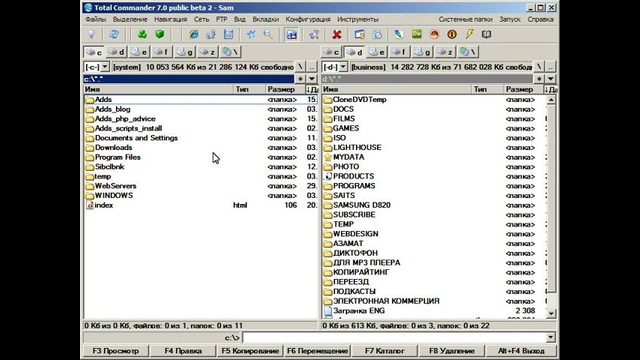Click the blue star toolbar icon
This screenshot has height=360, width=640.
click(251, 34)
